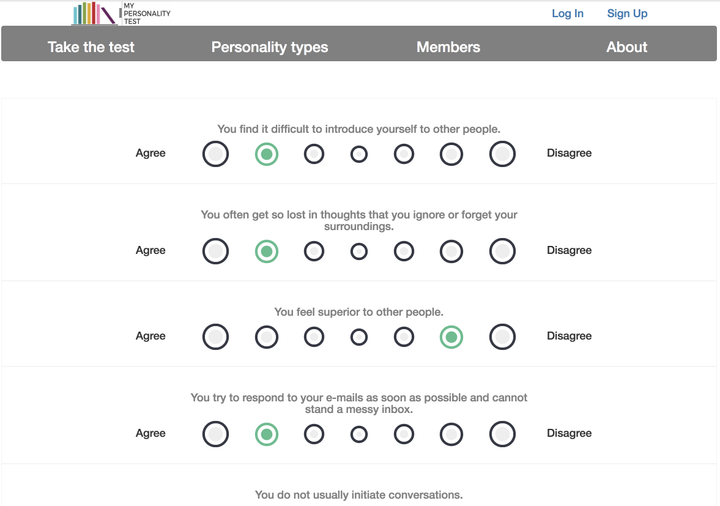Select strongest Disagree for messy inbox question
Viewport: 720px width, 506px height.
(x=502, y=434)
